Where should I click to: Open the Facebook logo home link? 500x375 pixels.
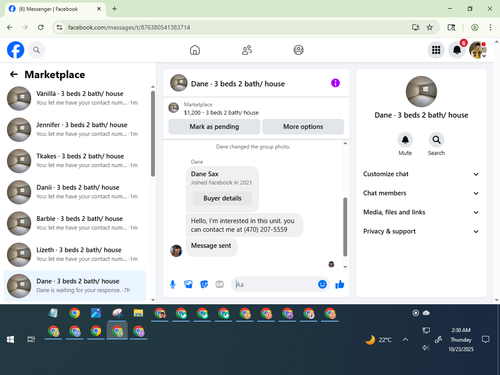tap(16, 50)
